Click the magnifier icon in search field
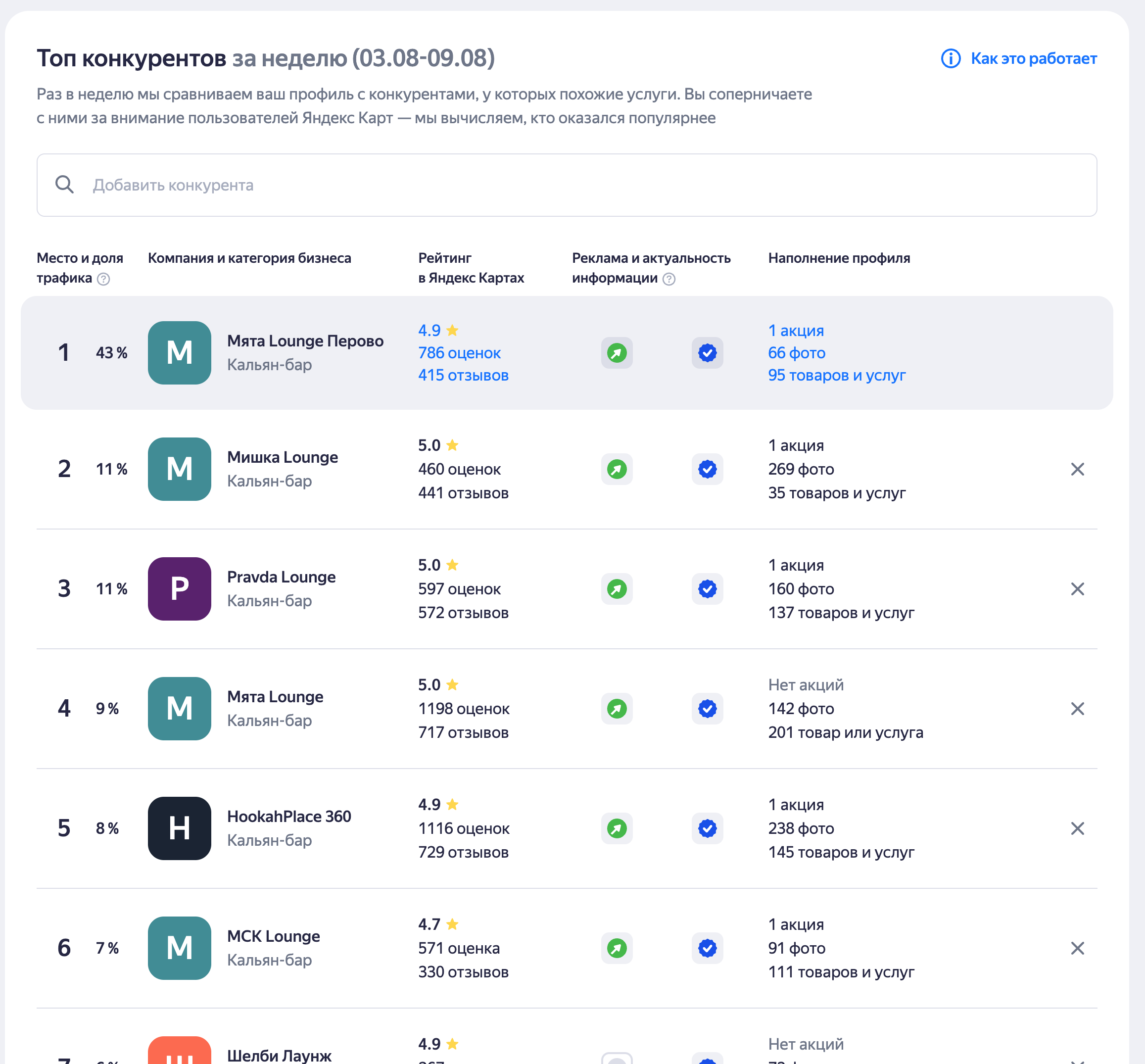 [x=64, y=185]
